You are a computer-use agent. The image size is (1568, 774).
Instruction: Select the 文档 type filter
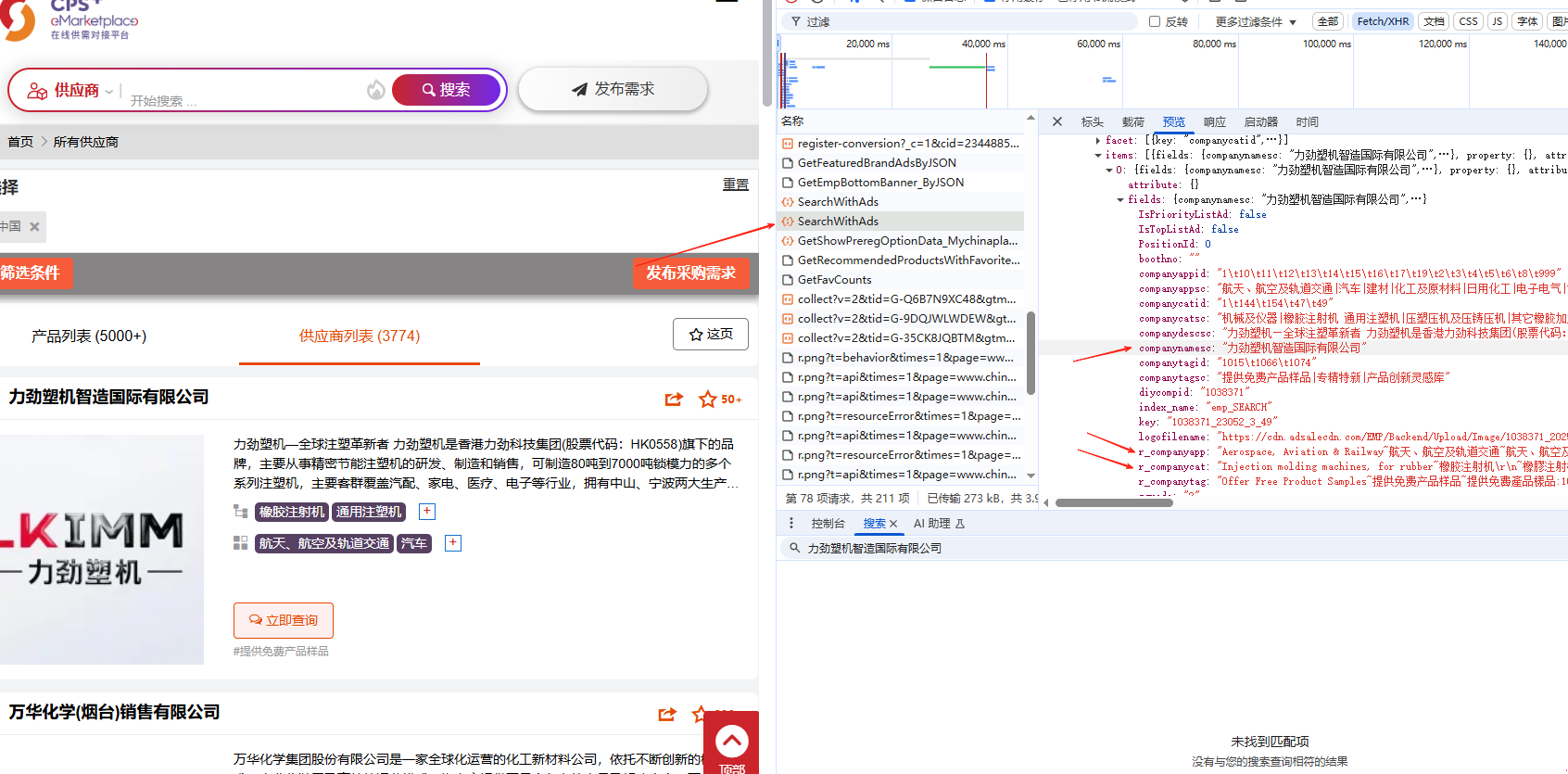pos(1434,21)
